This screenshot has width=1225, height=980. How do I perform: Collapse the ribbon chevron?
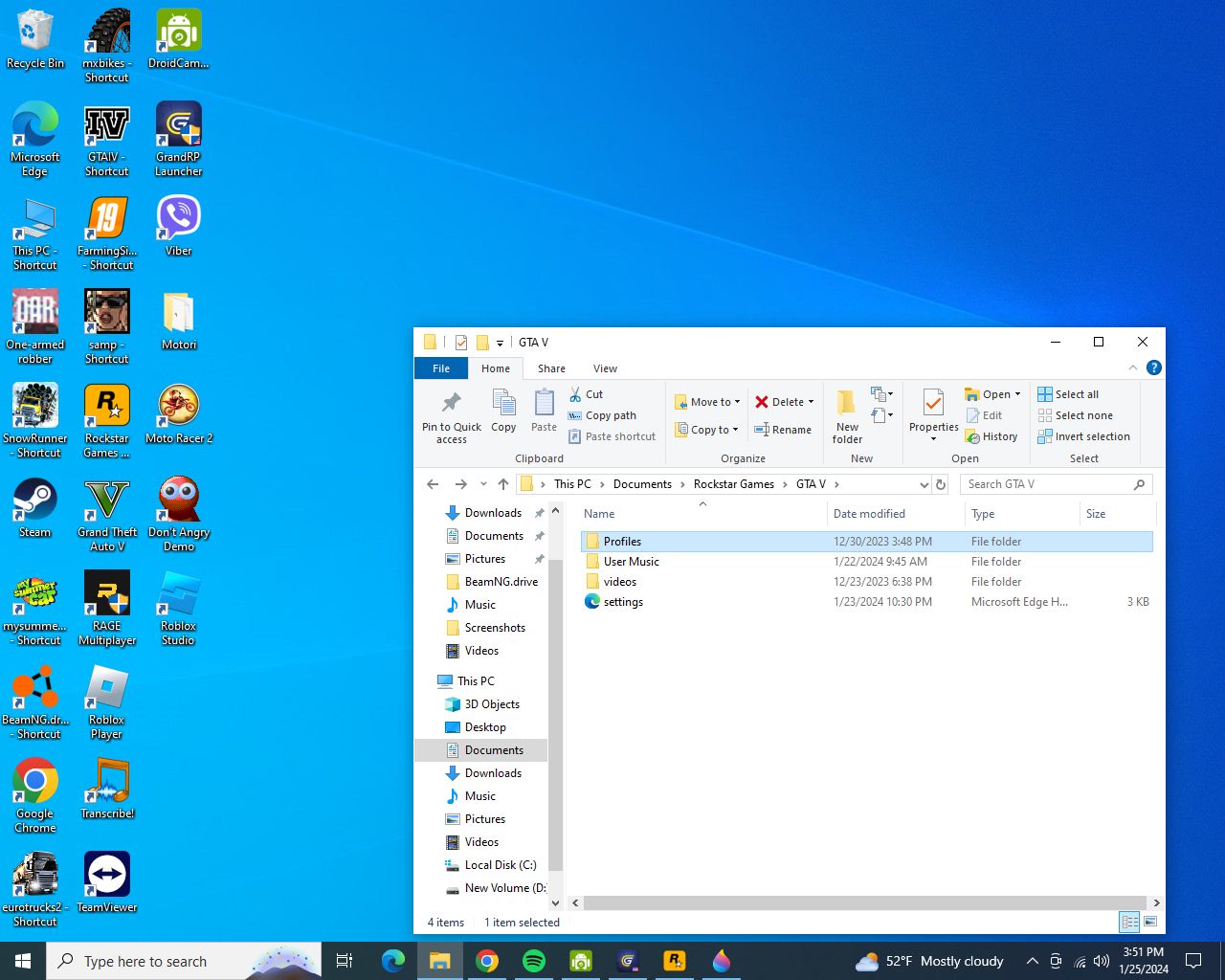click(x=1133, y=367)
